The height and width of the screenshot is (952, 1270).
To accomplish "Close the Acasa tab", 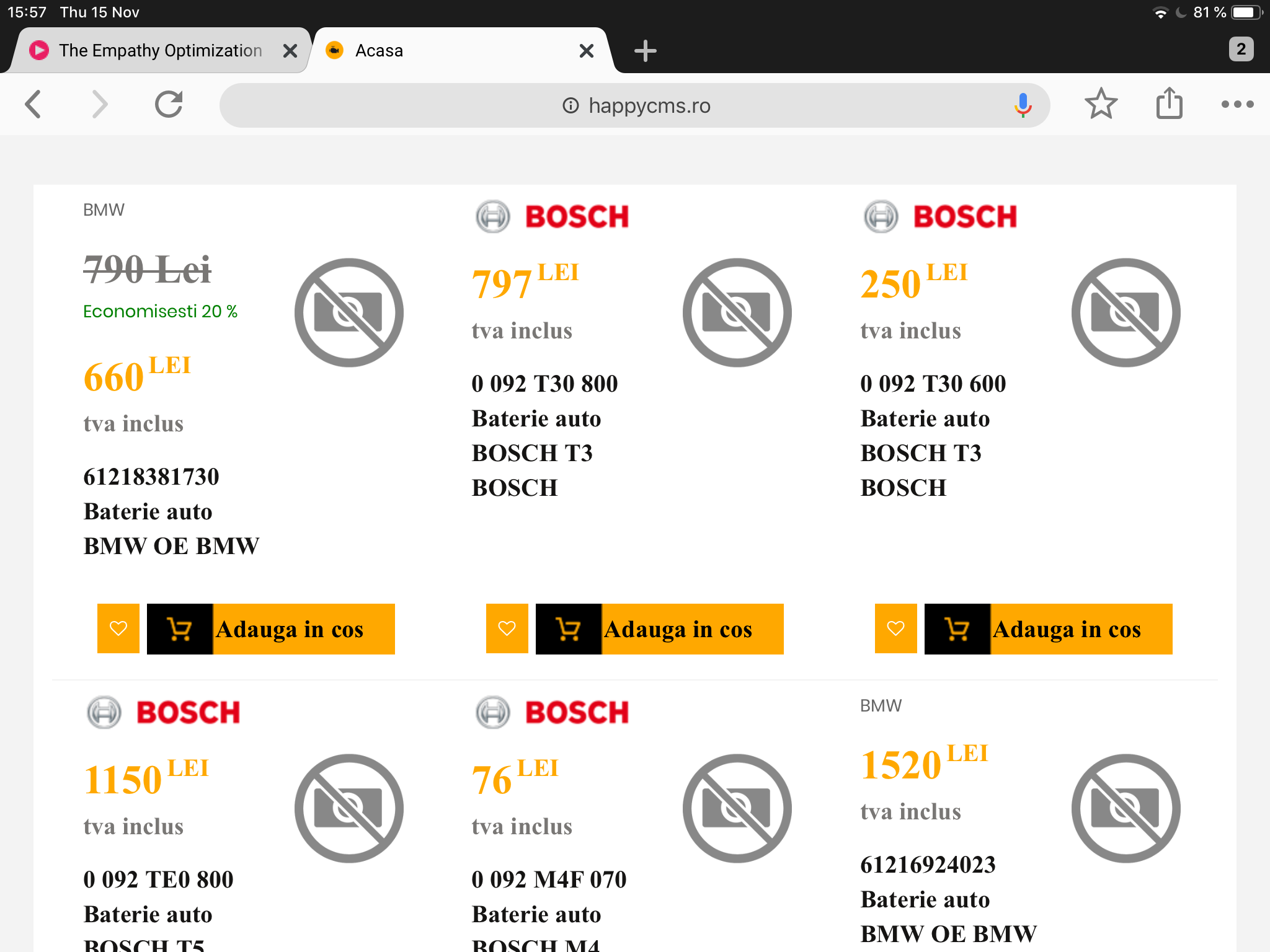I will (587, 51).
